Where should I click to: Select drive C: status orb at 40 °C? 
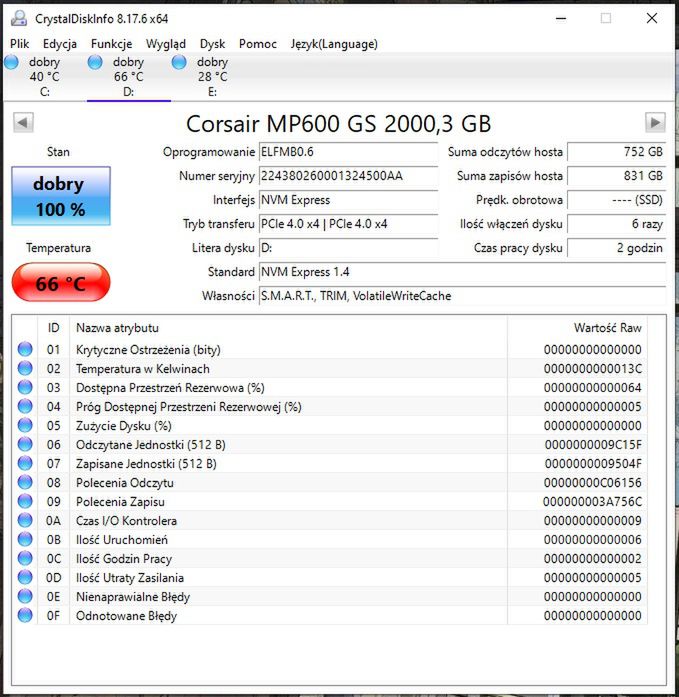pos(11,62)
